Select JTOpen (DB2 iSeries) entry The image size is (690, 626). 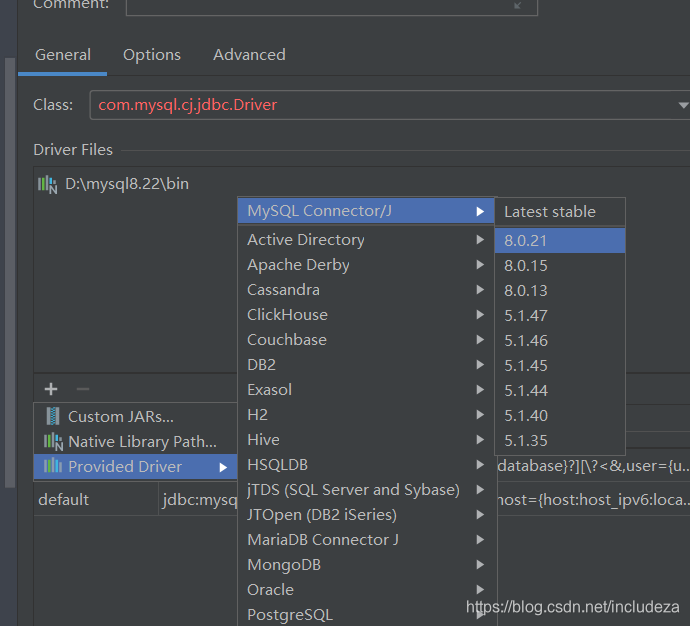(367, 515)
